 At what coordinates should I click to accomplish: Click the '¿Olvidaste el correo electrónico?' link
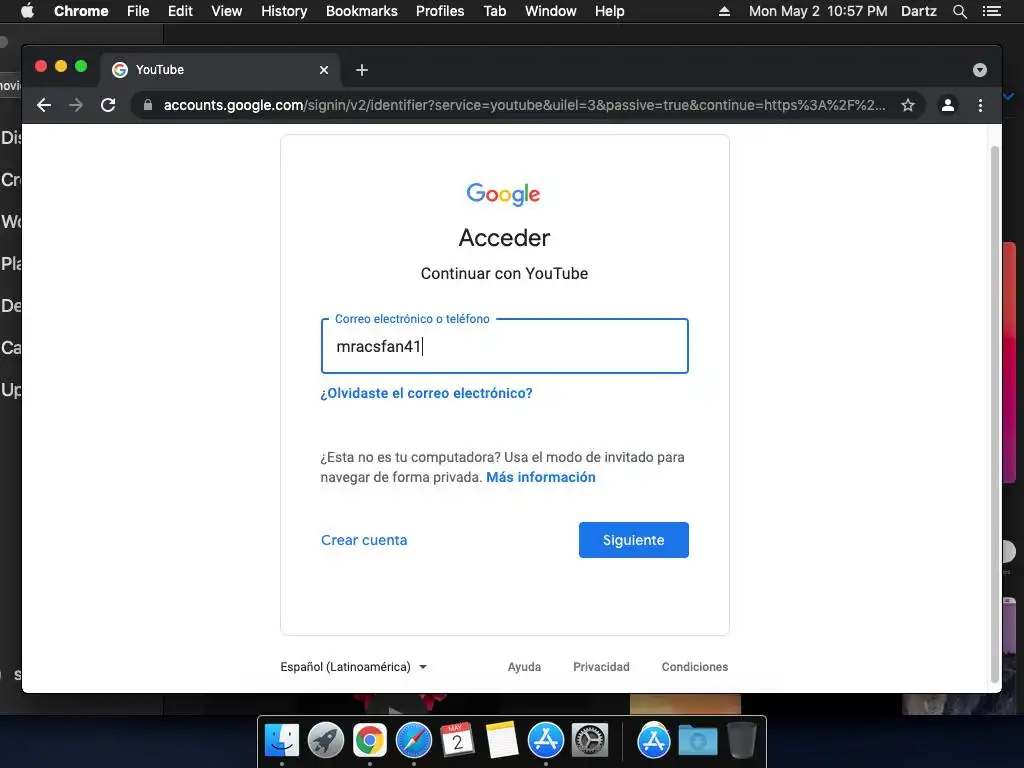(x=426, y=393)
